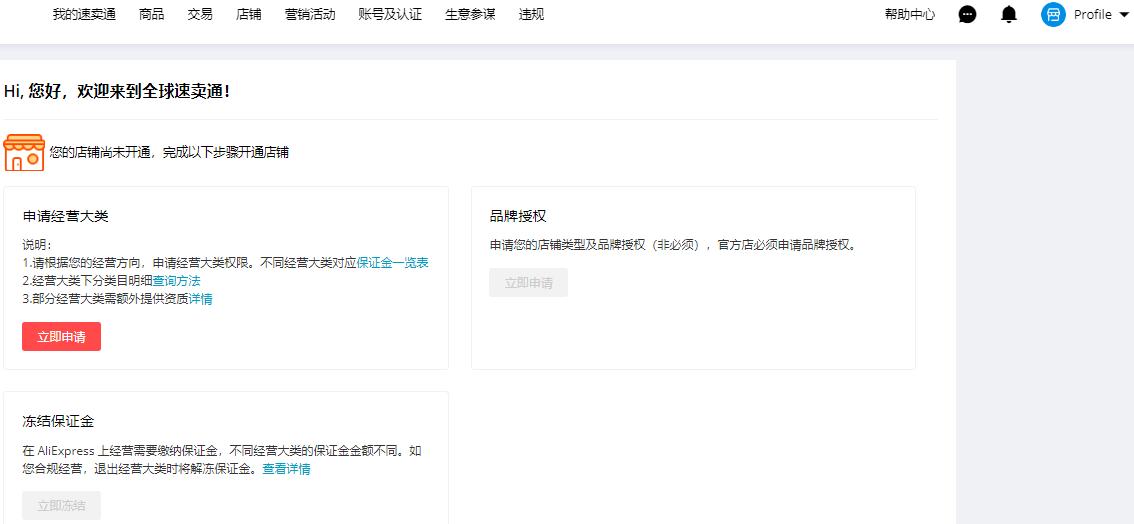Viewport: 1134px width, 524px height.
Task: Select 店铺 in the top navigation
Action: (x=248, y=14)
